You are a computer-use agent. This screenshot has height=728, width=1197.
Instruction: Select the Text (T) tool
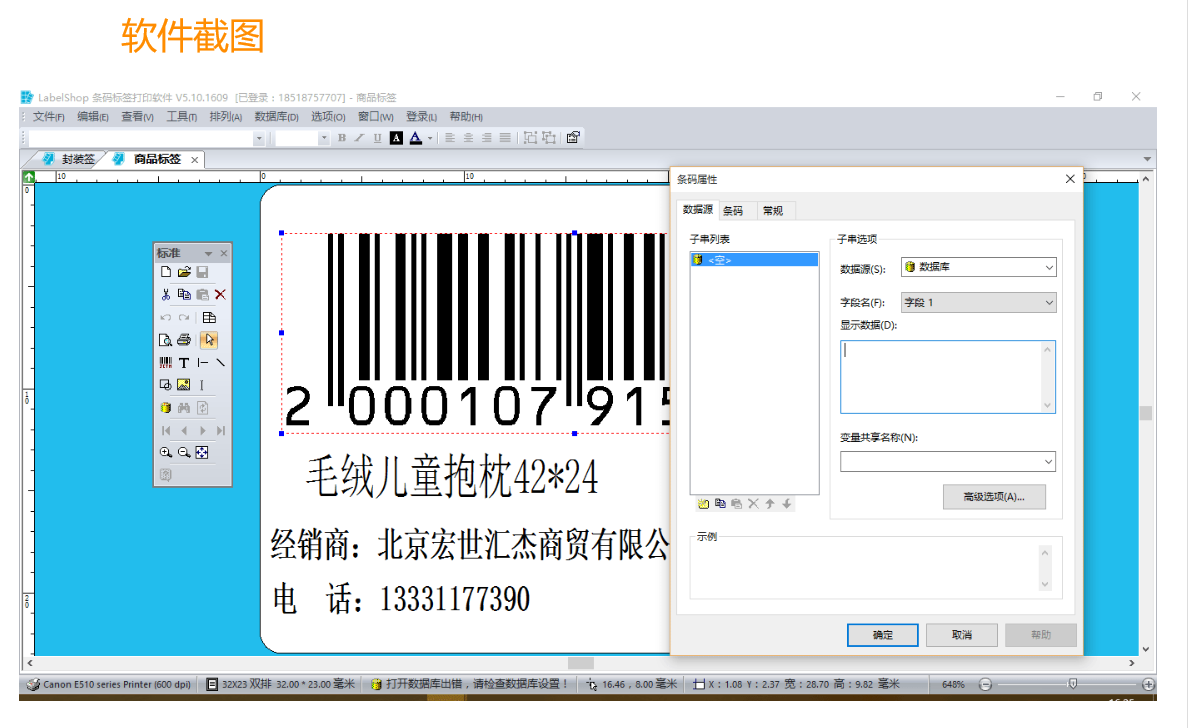(x=184, y=363)
